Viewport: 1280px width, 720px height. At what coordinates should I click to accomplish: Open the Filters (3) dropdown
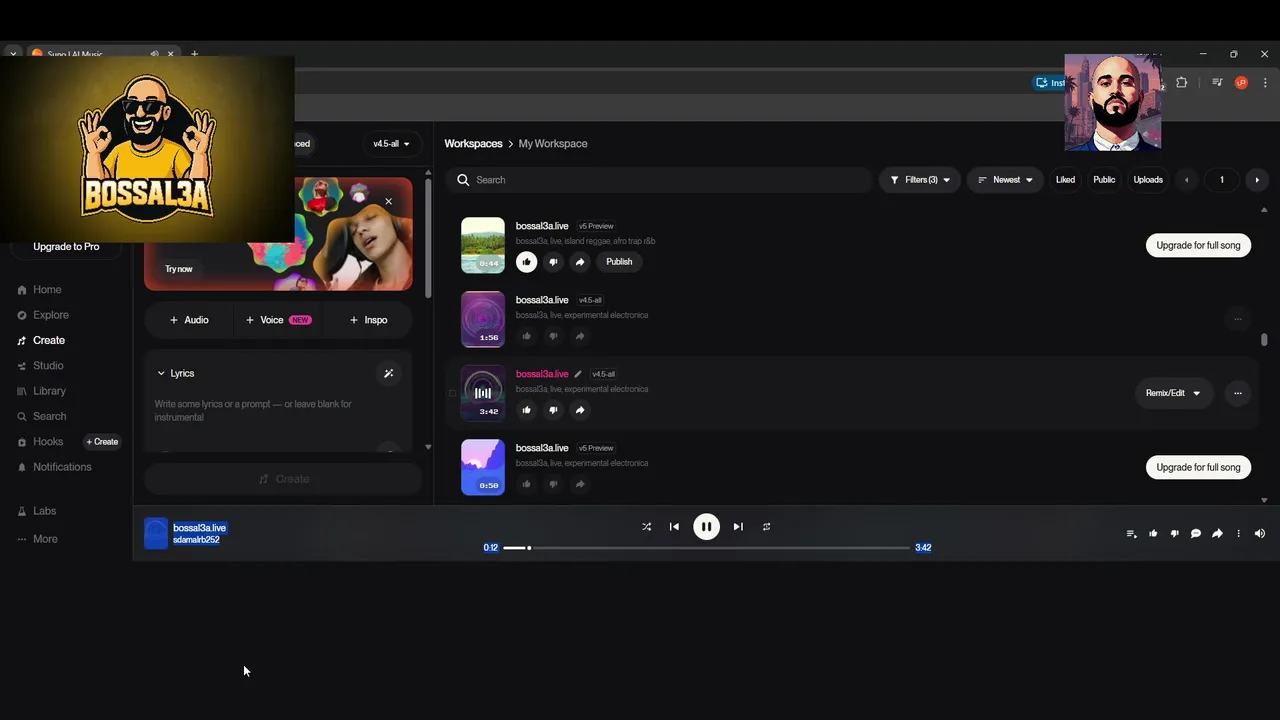click(x=920, y=180)
